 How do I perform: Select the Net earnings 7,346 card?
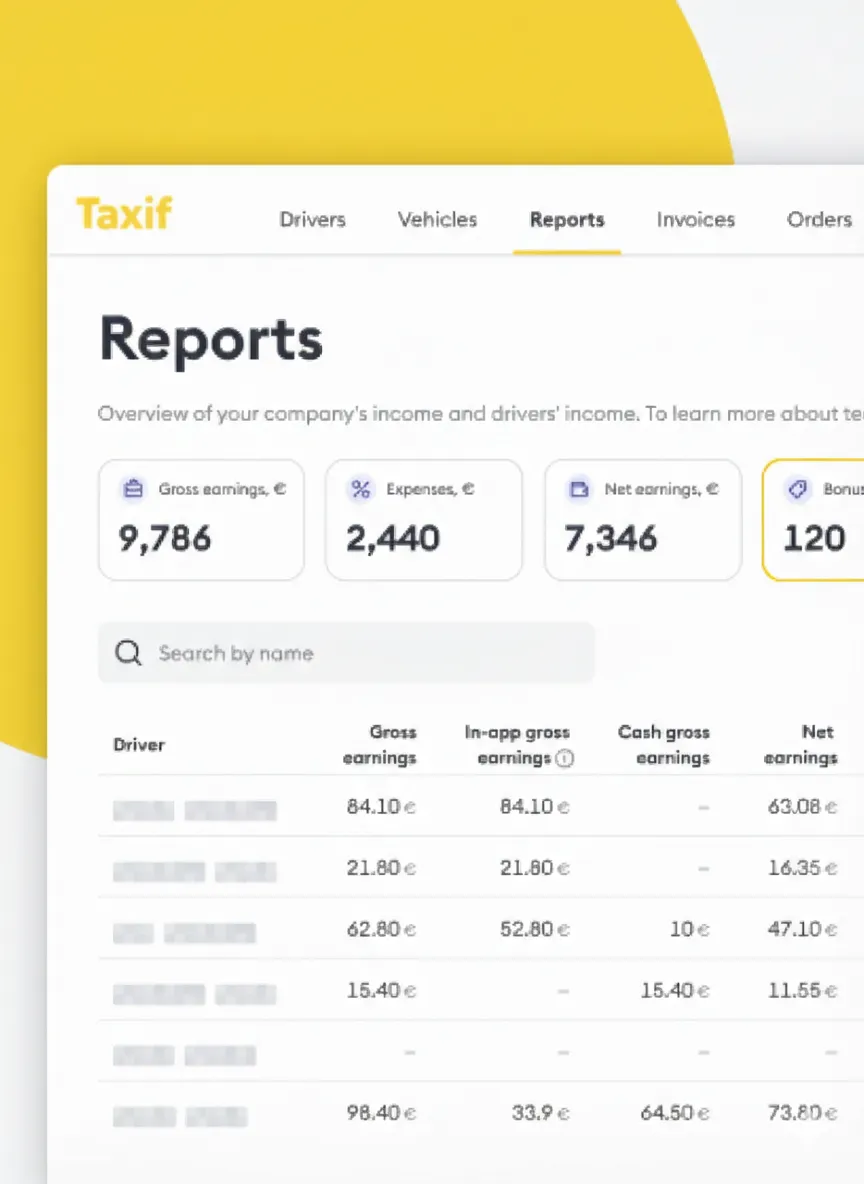coord(643,520)
